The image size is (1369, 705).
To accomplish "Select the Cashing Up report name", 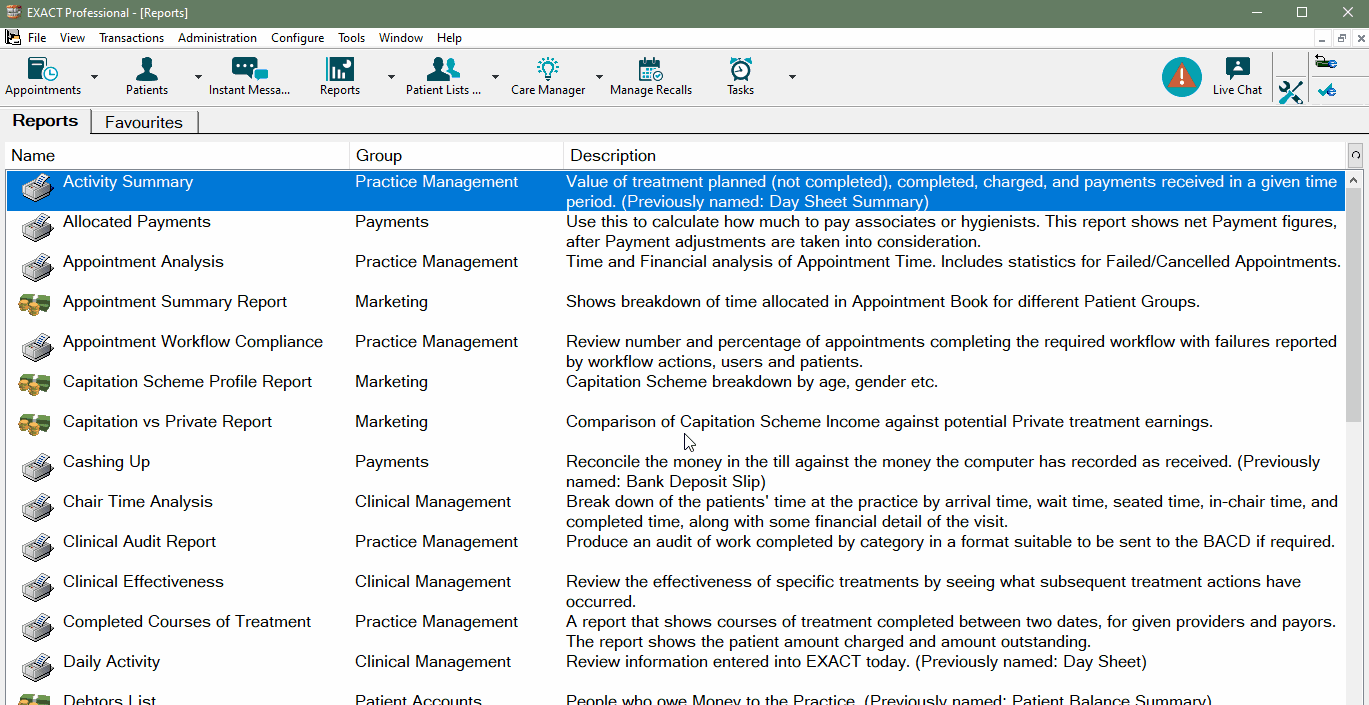I will pos(106,462).
